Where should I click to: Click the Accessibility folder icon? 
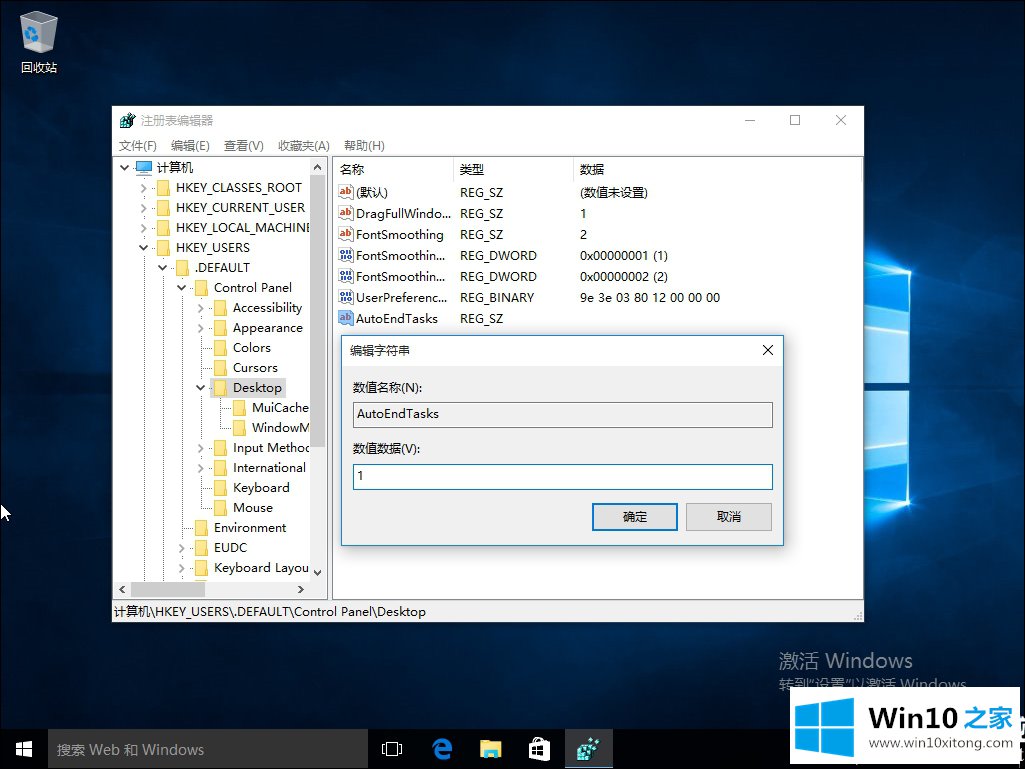pos(220,308)
